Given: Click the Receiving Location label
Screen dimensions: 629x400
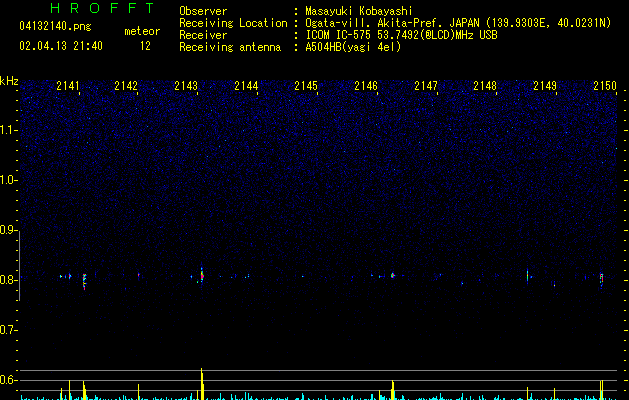Looking at the screenshot, I should click(x=233, y=23).
